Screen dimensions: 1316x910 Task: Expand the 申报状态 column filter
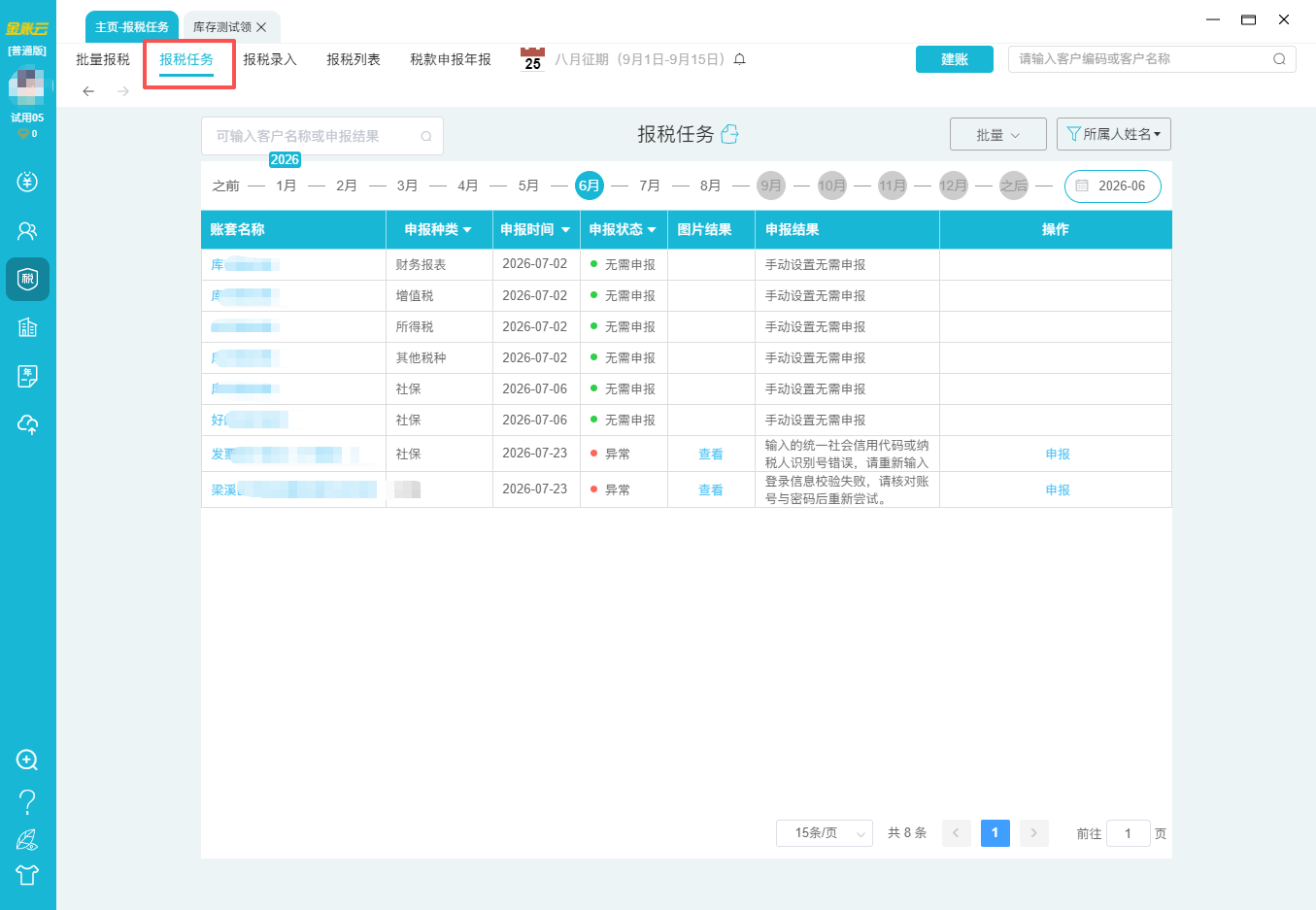(x=652, y=230)
